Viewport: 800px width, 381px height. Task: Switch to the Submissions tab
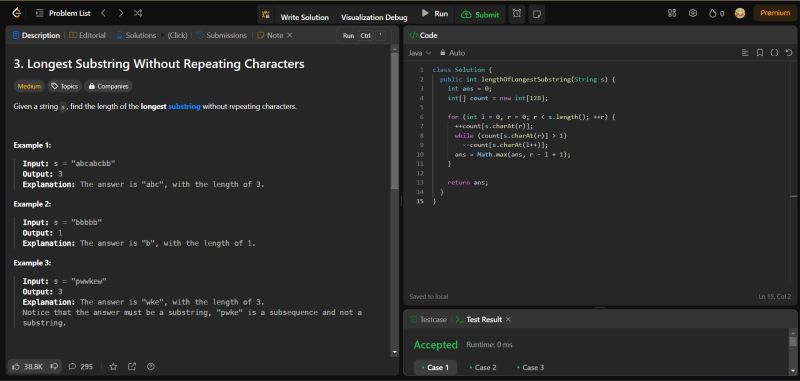(x=221, y=35)
